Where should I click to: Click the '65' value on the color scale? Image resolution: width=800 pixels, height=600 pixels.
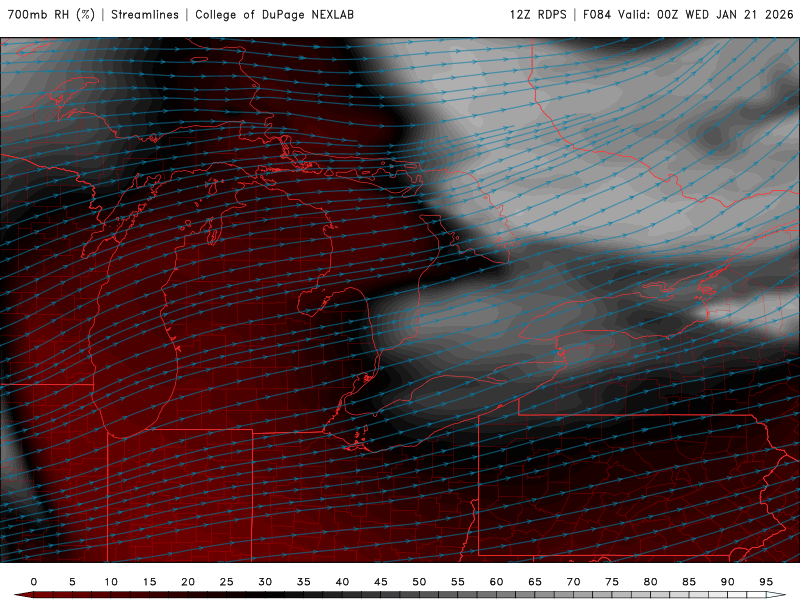535,582
